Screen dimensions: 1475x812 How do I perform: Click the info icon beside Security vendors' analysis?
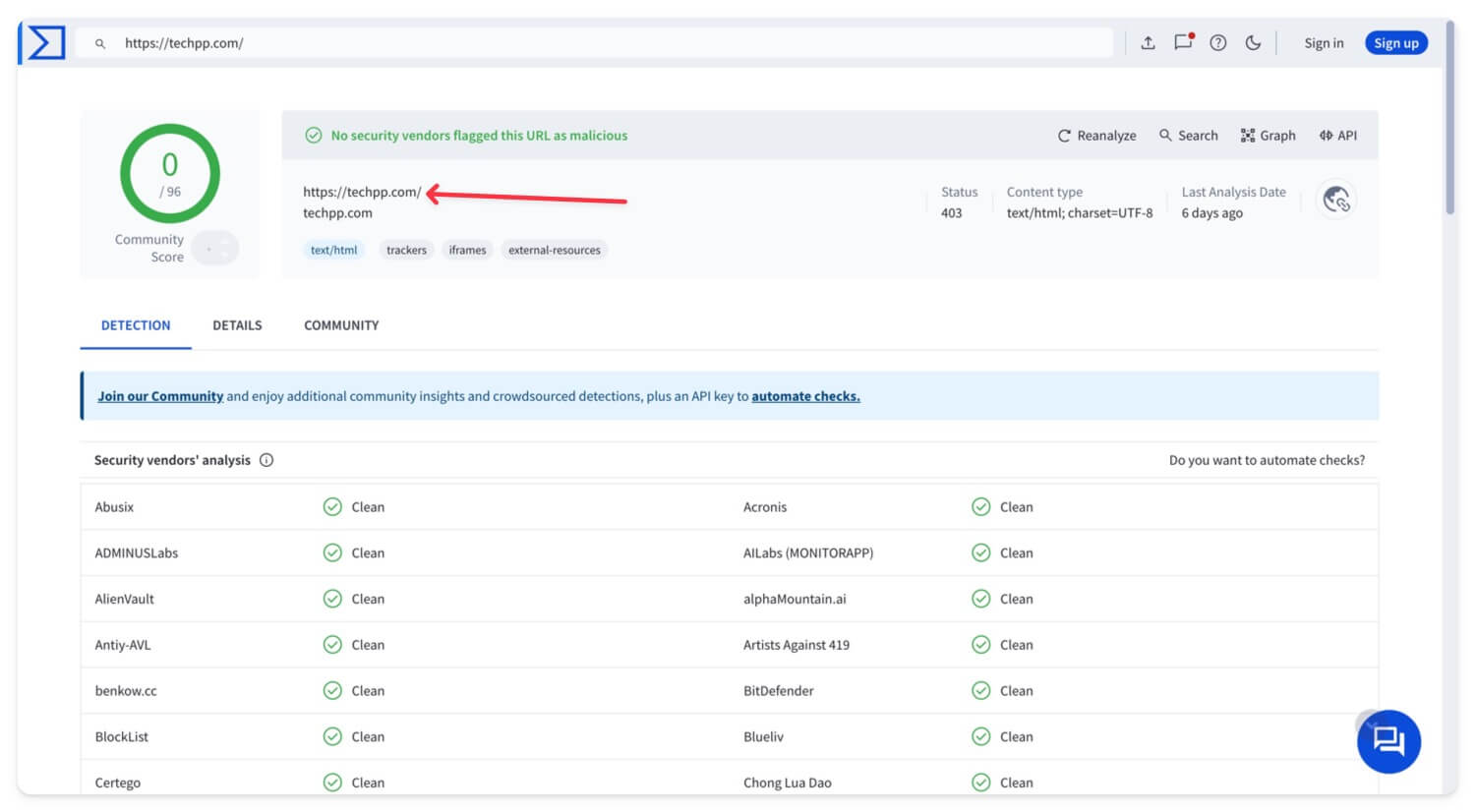point(266,460)
